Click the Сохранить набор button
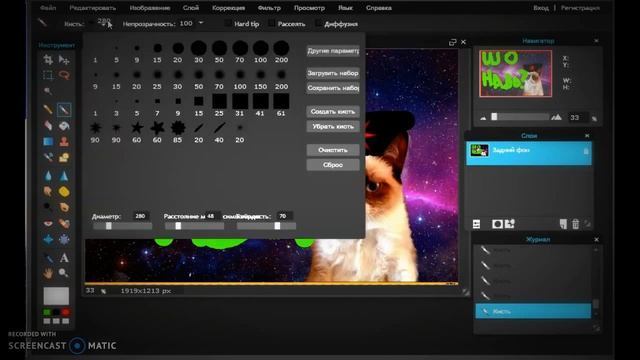This screenshot has width=640, height=360. pyautogui.click(x=333, y=88)
